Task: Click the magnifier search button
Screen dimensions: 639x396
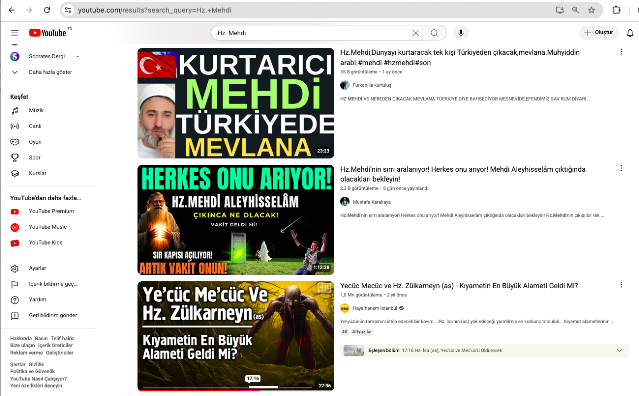Action: tap(434, 33)
